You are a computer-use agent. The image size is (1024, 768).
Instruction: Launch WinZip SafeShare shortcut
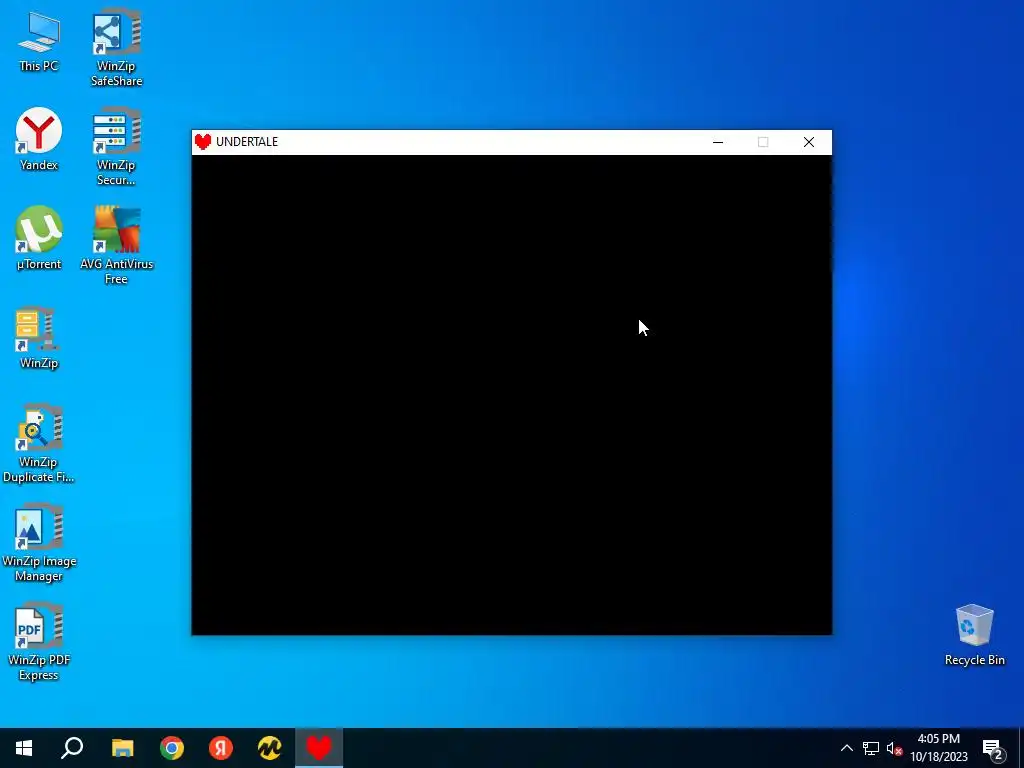(x=116, y=47)
